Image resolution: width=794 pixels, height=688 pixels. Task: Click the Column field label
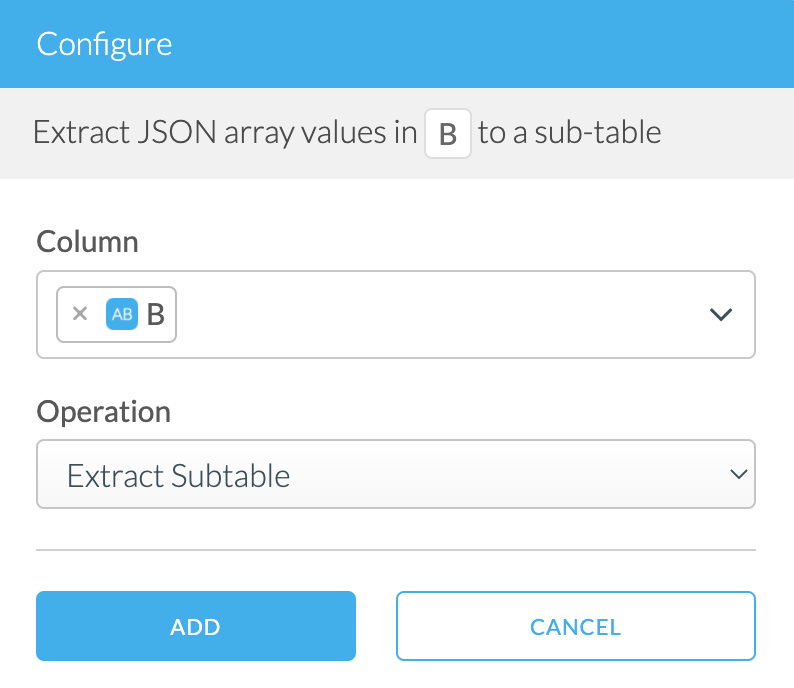click(x=87, y=241)
